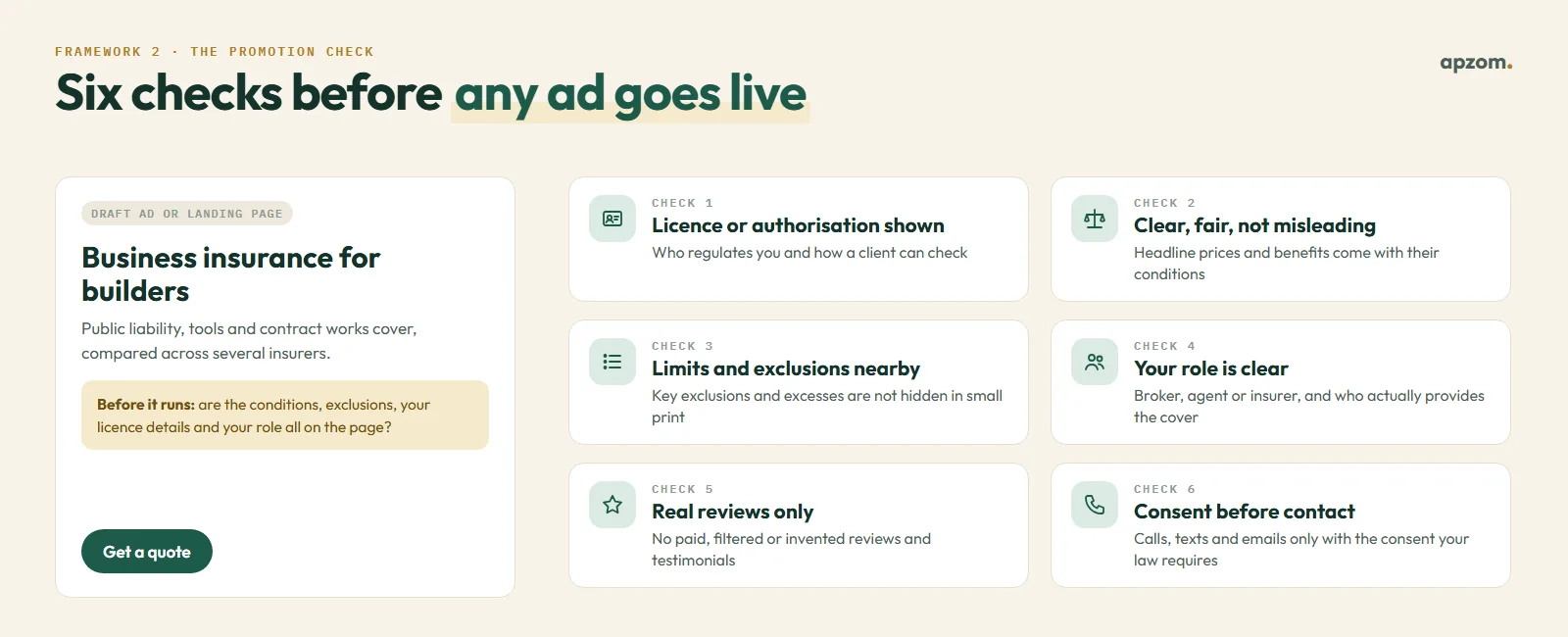Image resolution: width=1568 pixels, height=637 pixels.
Task: Click the 'Headline prices and benefits' description
Action: coord(1286,264)
